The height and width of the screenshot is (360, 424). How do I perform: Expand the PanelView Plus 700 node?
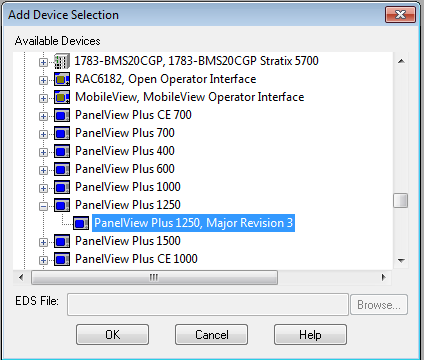(43, 134)
